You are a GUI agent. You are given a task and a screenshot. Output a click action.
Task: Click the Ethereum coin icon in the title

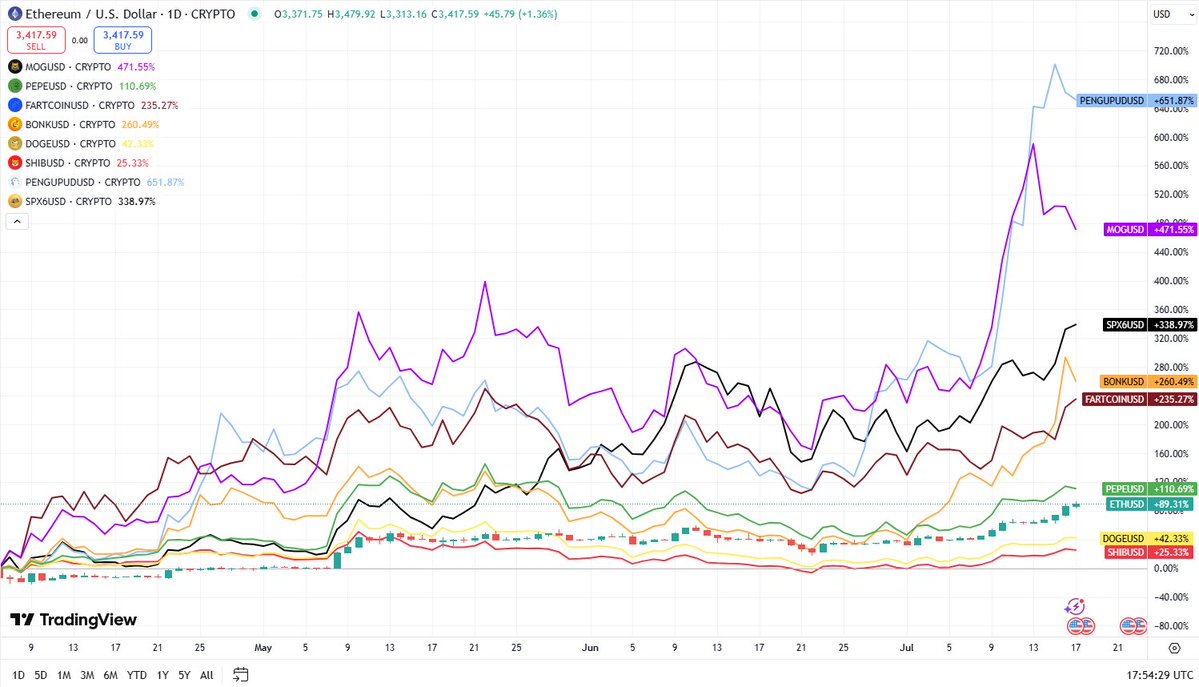pyautogui.click(x=15, y=14)
